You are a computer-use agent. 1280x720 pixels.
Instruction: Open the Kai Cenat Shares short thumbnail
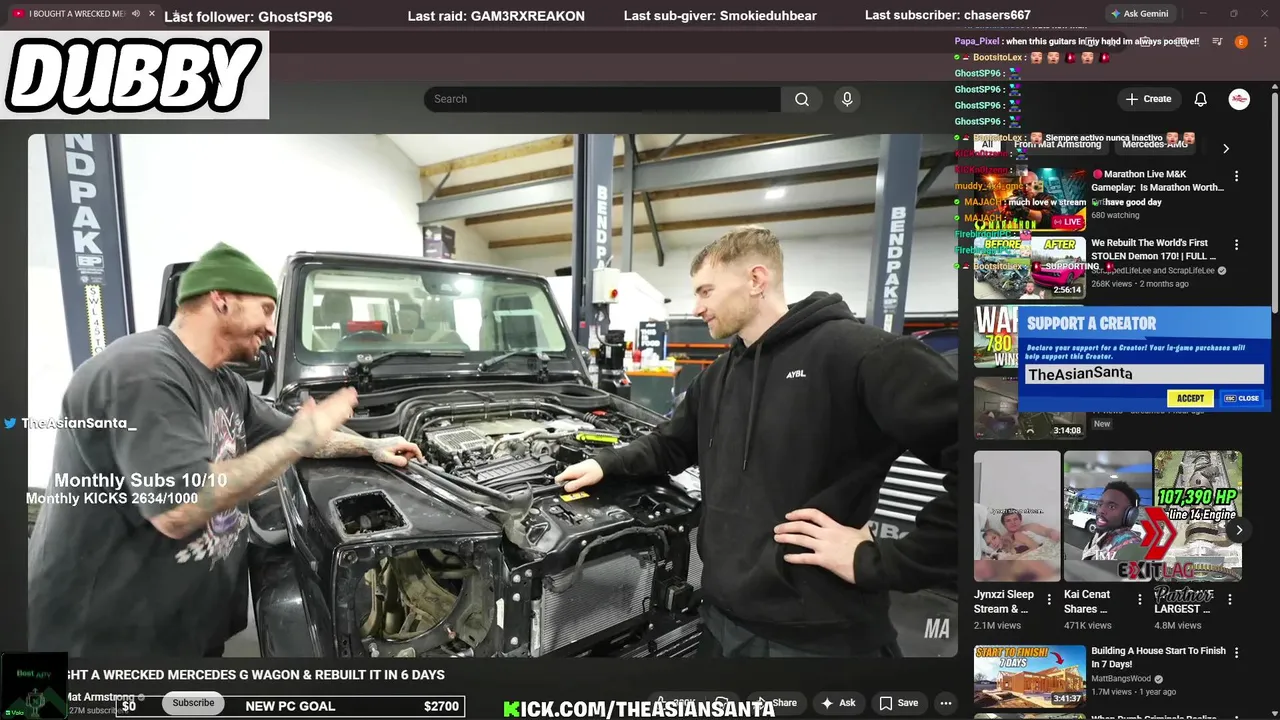tap(1107, 516)
